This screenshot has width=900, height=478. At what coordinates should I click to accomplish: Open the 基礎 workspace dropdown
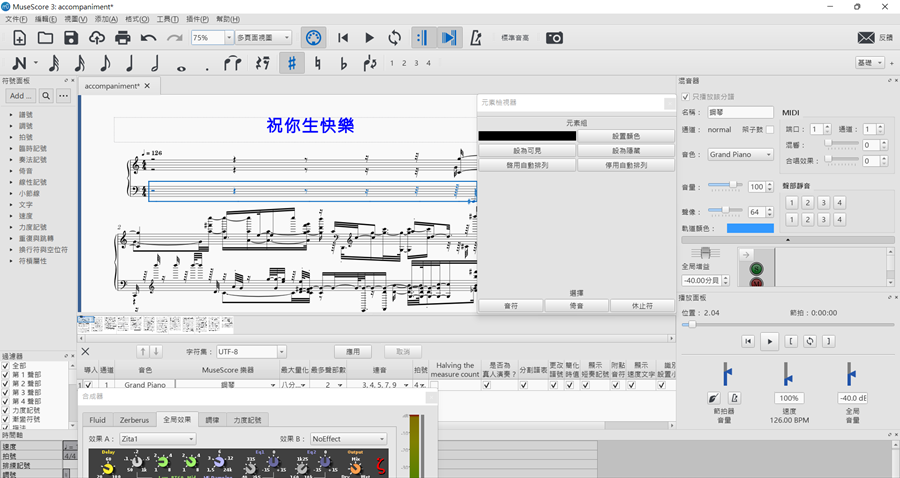[x=870, y=63]
